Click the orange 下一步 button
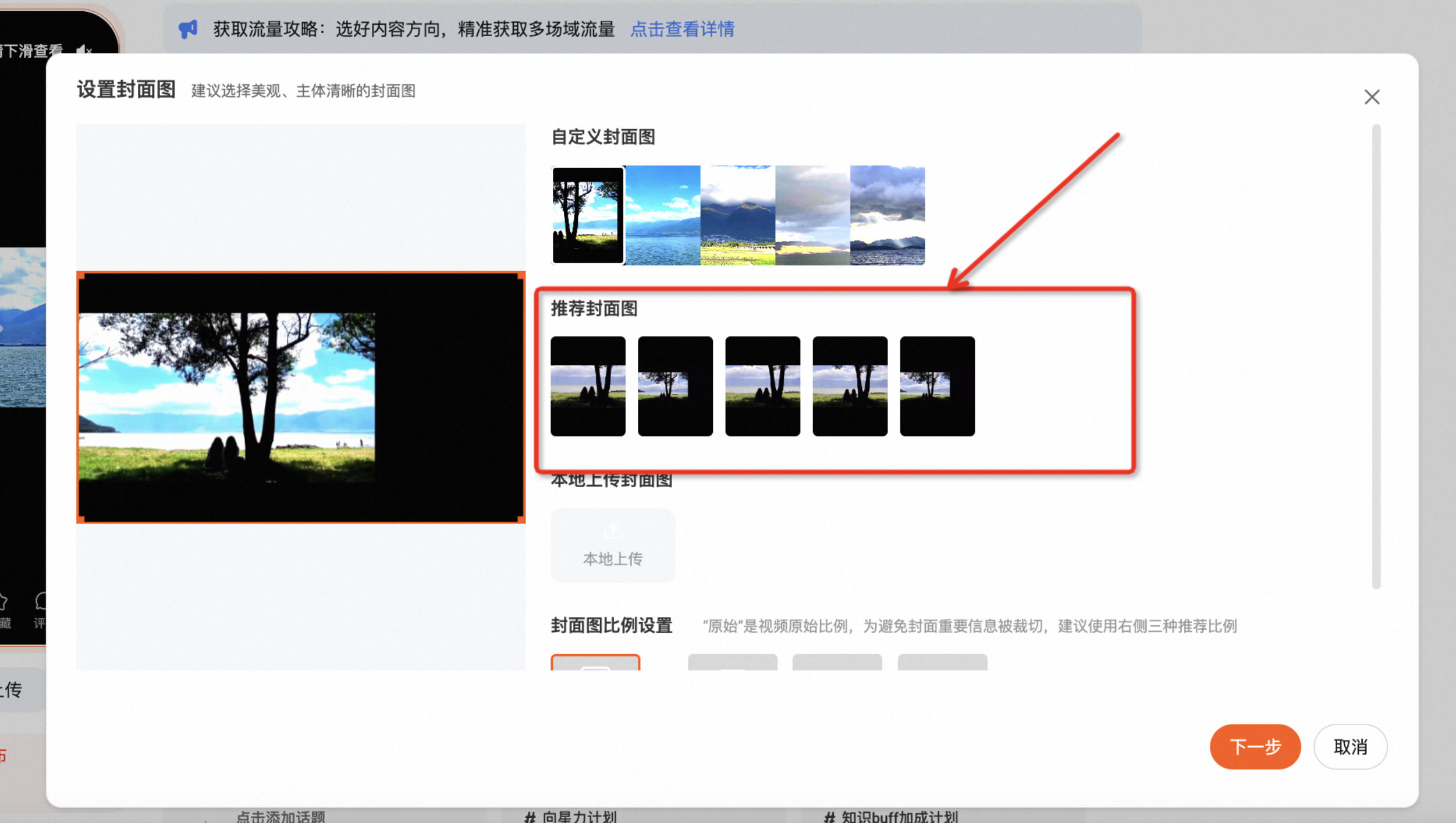This screenshot has width=1456, height=823. (1255, 747)
